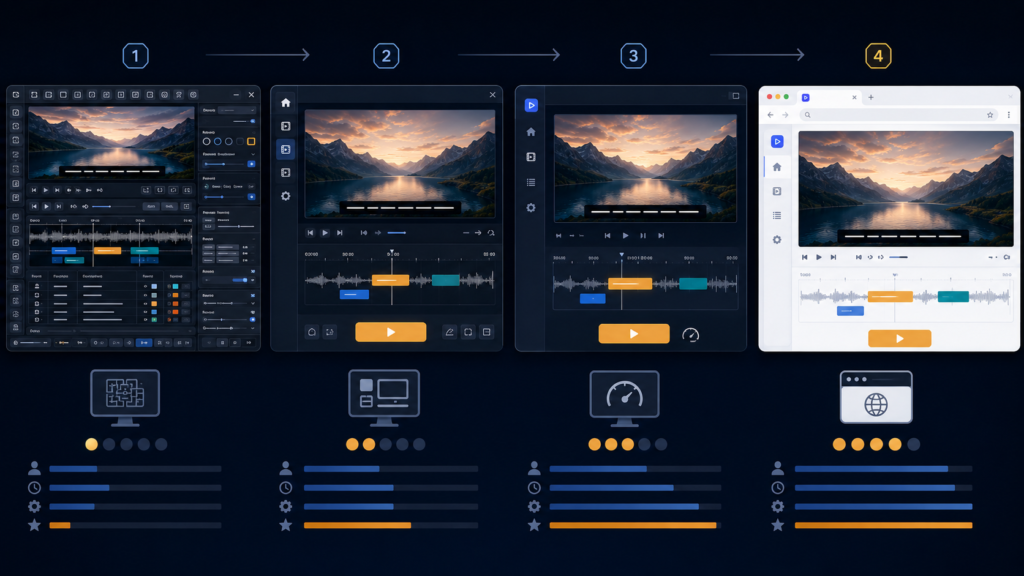Click the blue playhead marker on window 3's timeline
The image size is (1024, 576).
pyautogui.click(x=622, y=255)
